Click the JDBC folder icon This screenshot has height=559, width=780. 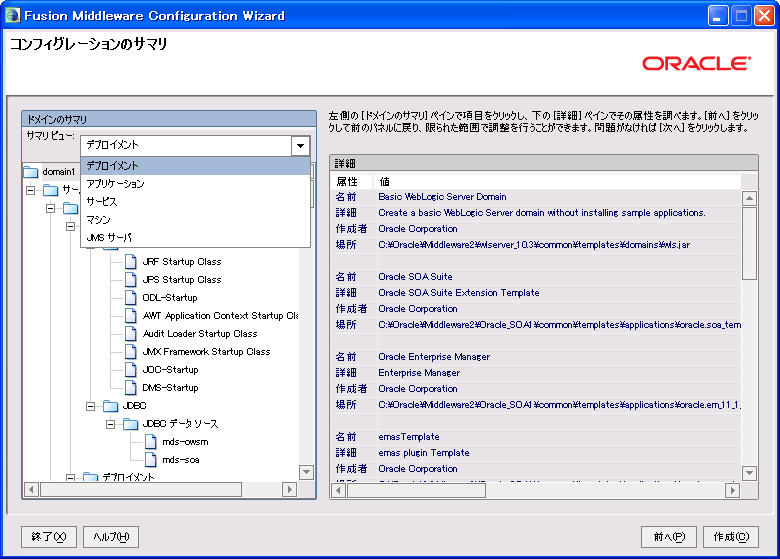point(110,406)
